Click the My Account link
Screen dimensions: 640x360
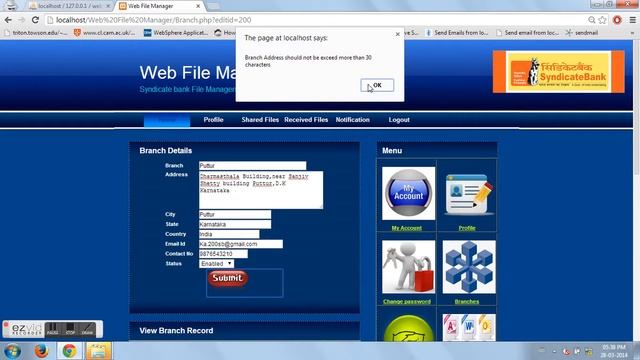(407, 228)
